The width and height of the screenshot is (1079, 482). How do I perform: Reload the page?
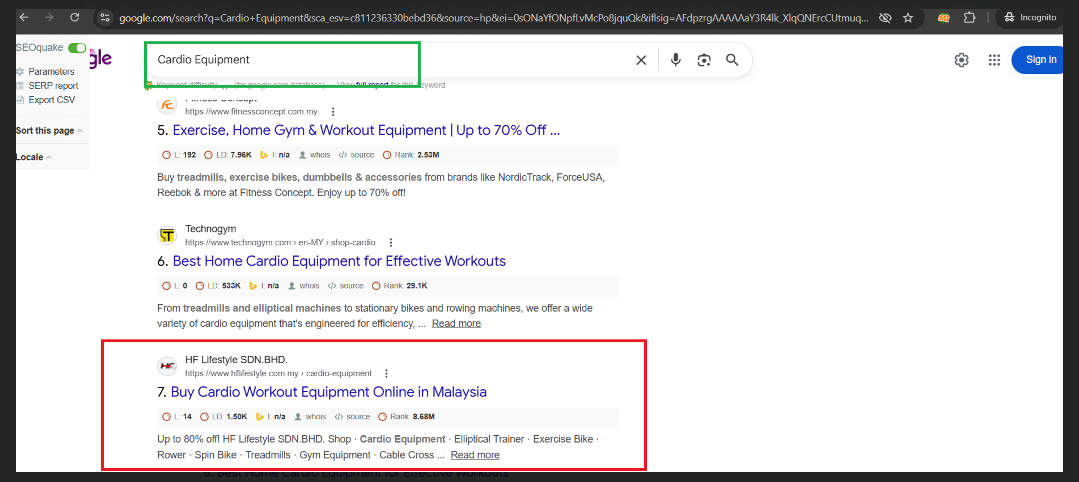[x=75, y=18]
